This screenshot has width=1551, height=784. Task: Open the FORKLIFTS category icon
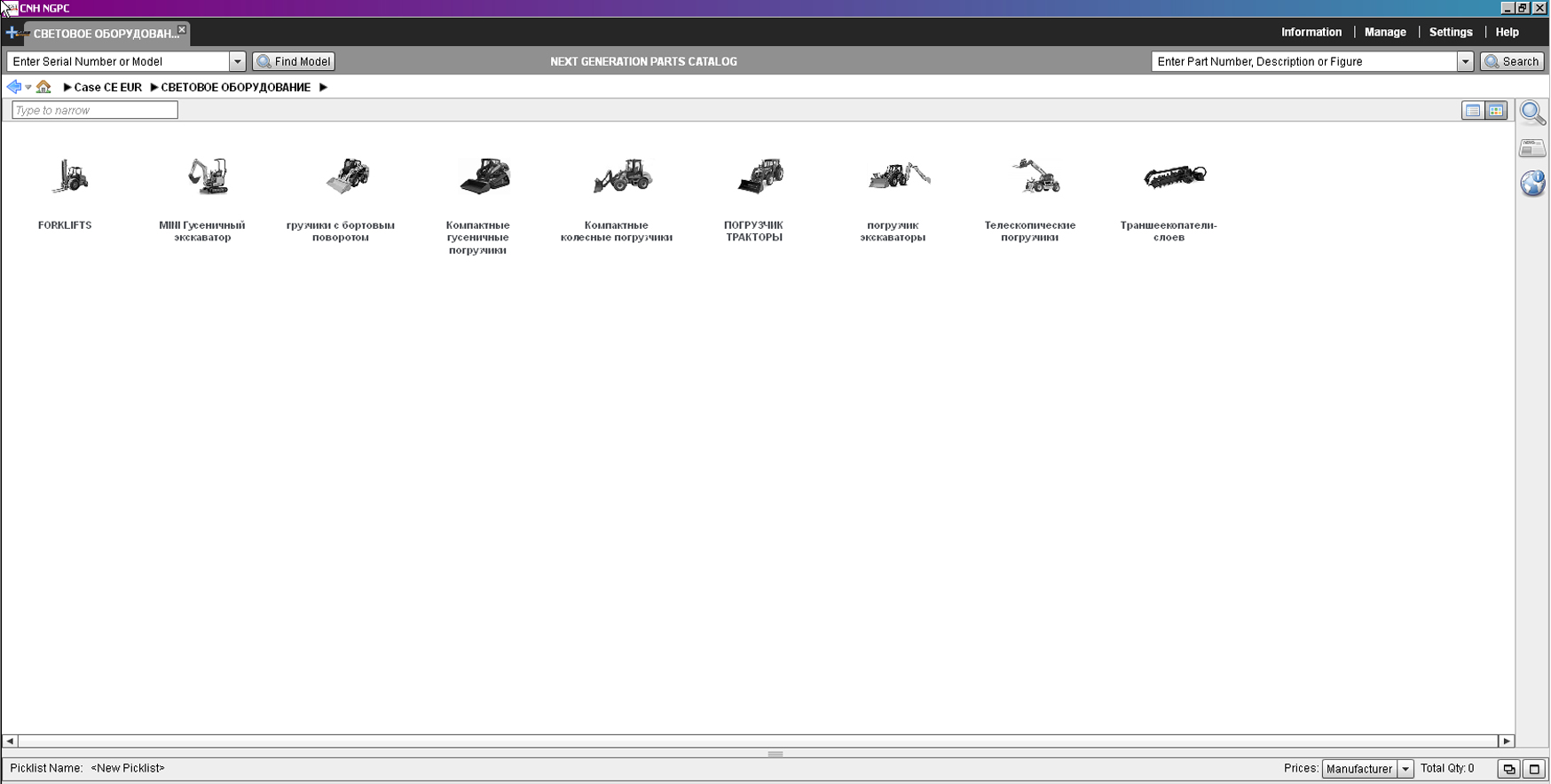coord(68,176)
